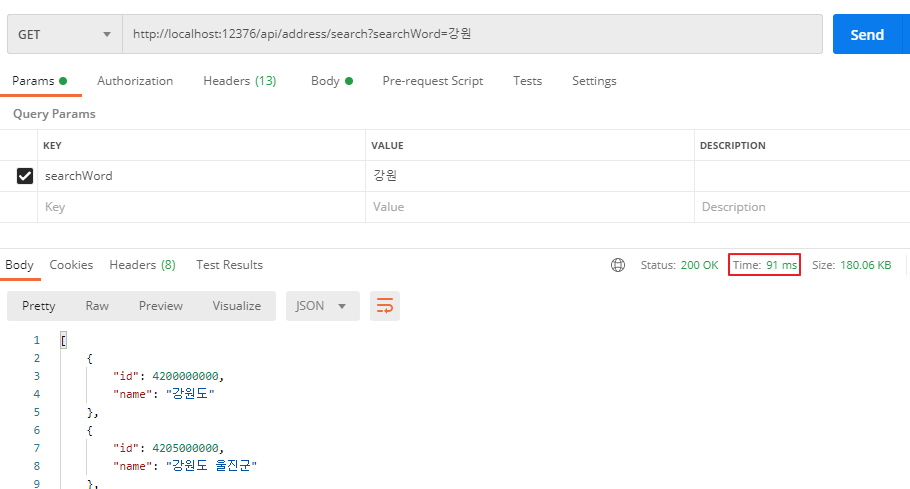Image resolution: width=910 pixels, height=489 pixels.
Task: Open the Test Results tab
Action: pyautogui.click(x=229, y=265)
